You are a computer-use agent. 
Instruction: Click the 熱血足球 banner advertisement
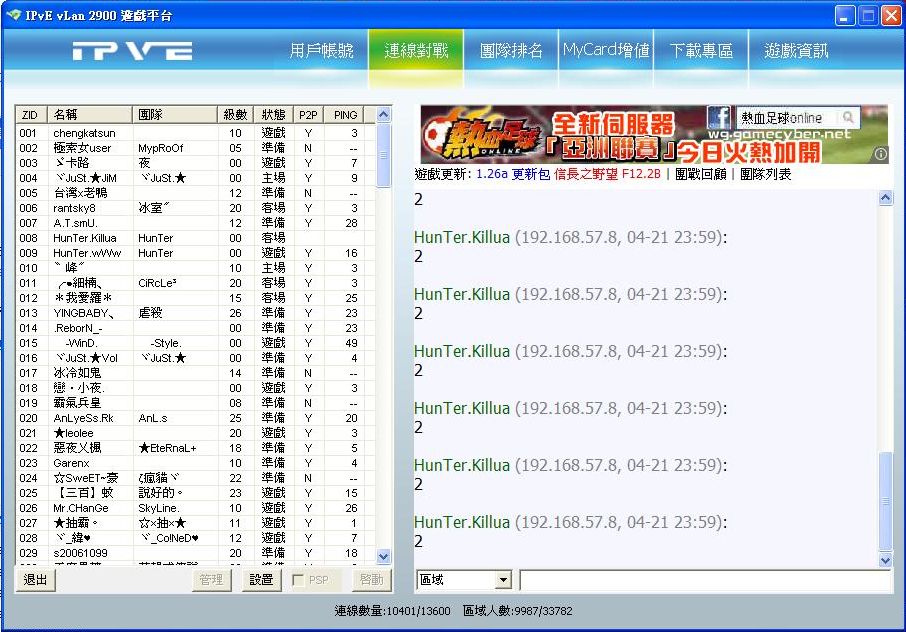[654, 134]
